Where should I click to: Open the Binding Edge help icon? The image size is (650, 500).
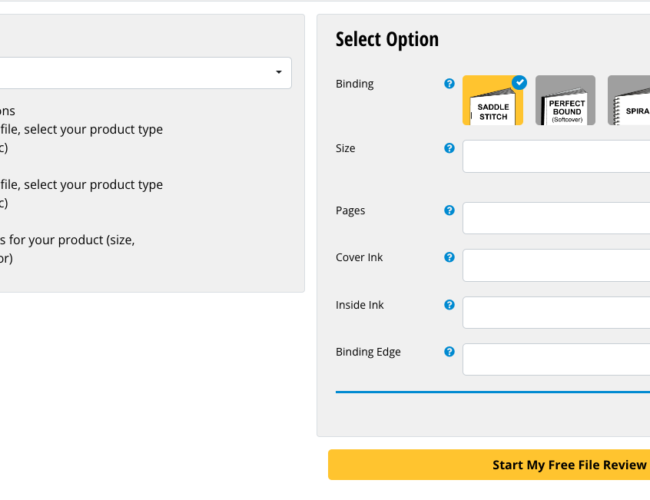(x=449, y=352)
